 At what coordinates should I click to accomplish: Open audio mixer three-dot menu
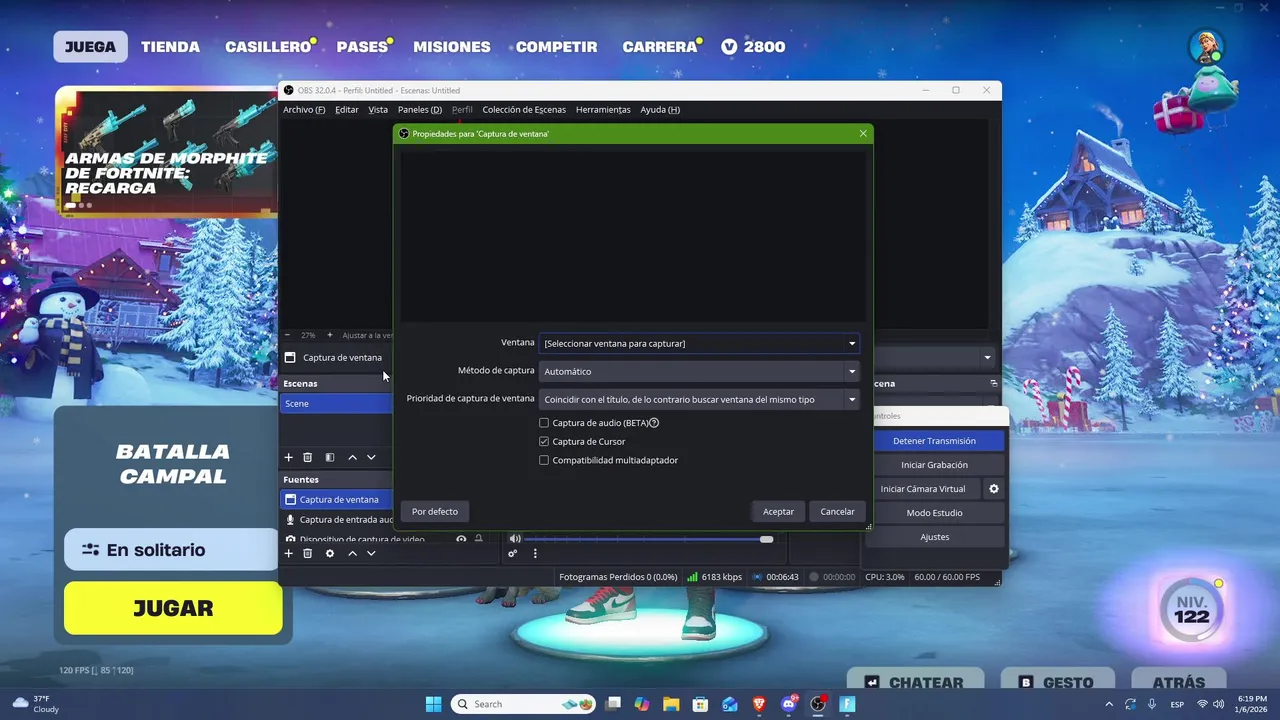(535, 554)
